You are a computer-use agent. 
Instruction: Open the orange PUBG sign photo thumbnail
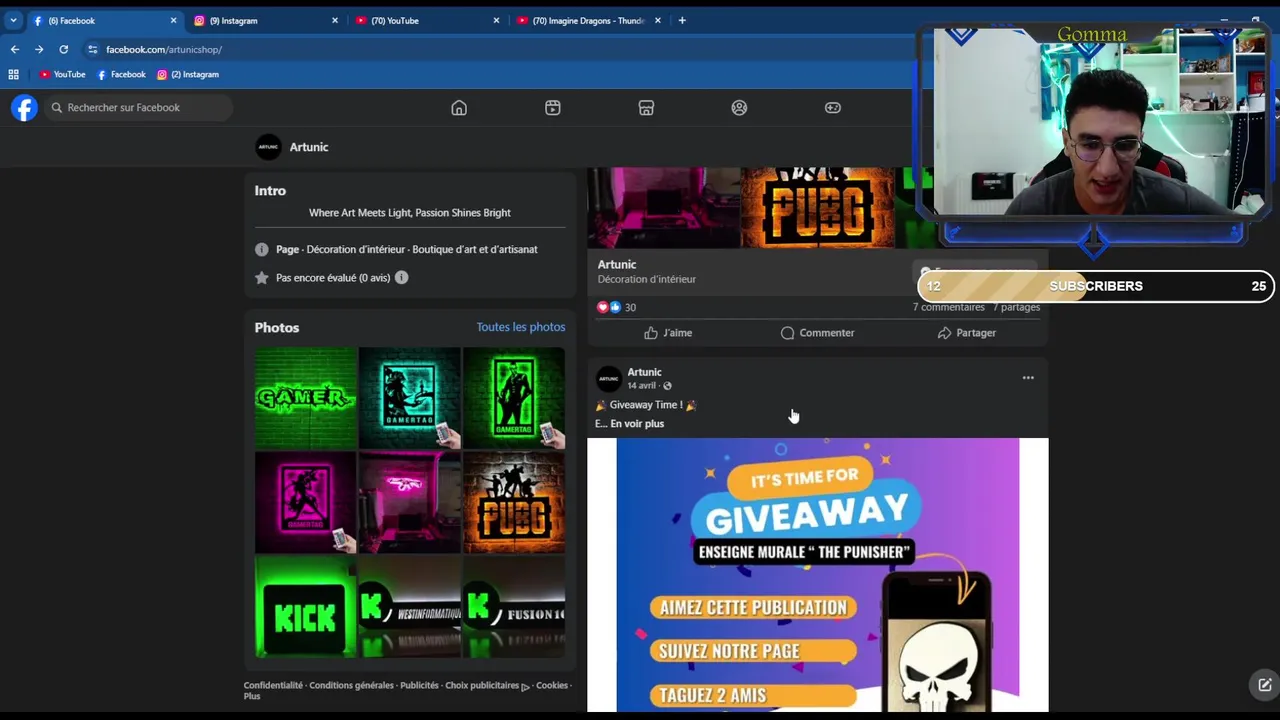click(514, 502)
